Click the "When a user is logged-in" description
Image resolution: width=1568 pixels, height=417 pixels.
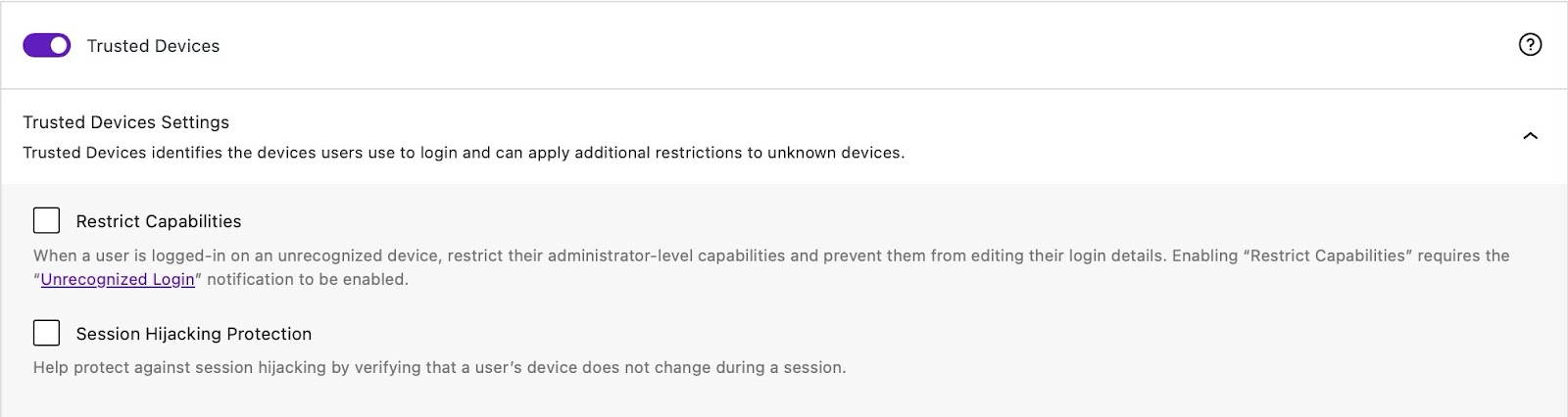click(147, 255)
